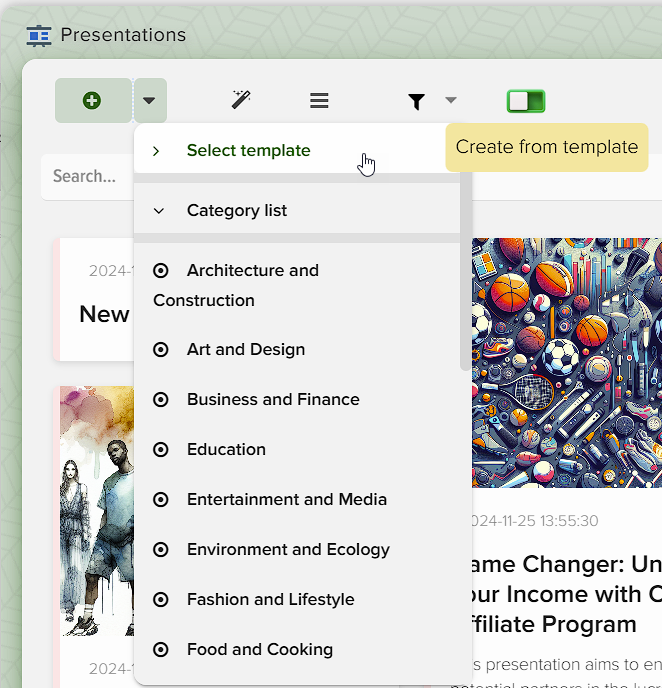Click the green plus create button
Viewport: 662px width, 688px height.
(x=93, y=100)
